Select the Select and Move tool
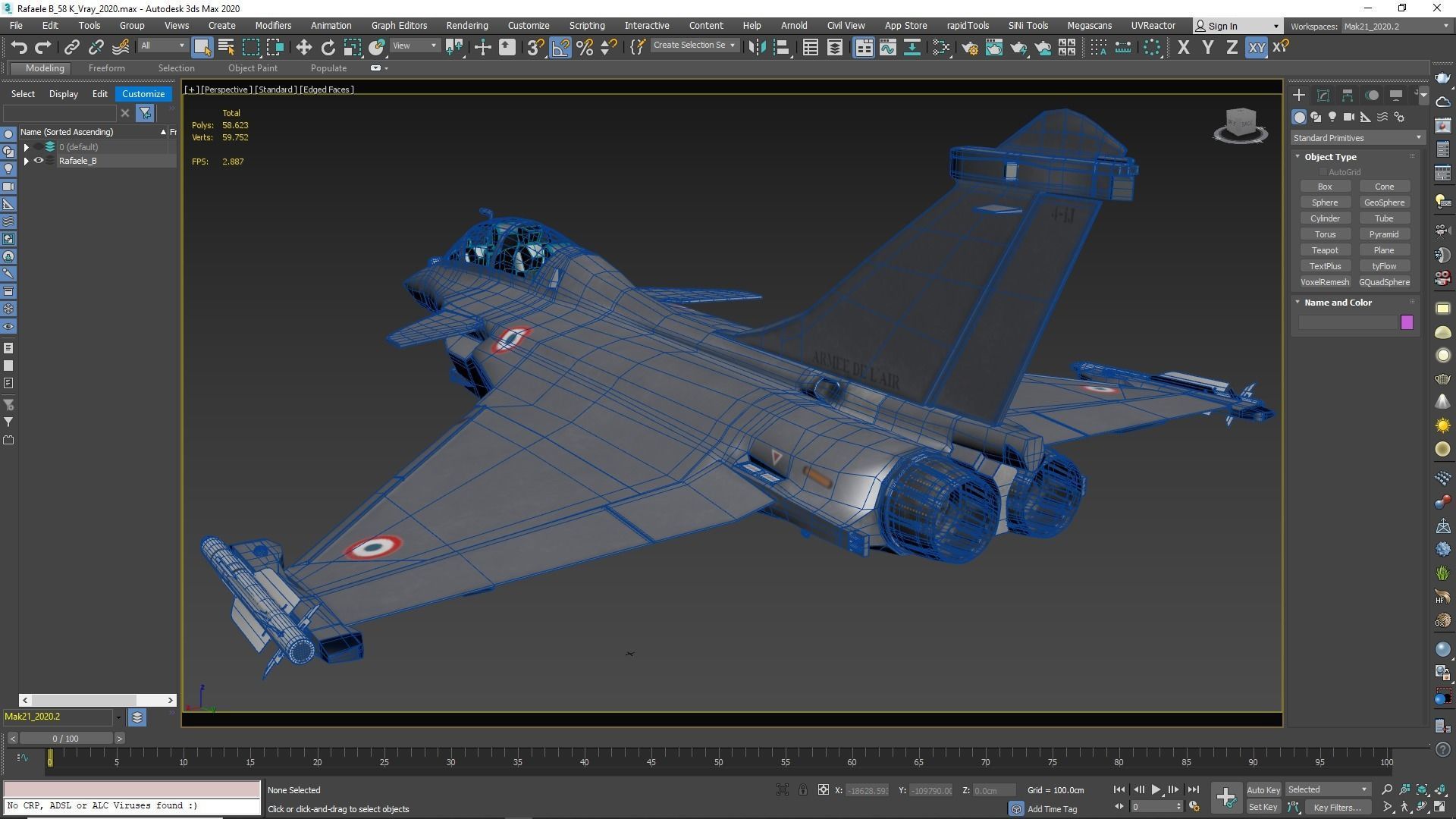This screenshot has height=819, width=1456. pyautogui.click(x=303, y=47)
